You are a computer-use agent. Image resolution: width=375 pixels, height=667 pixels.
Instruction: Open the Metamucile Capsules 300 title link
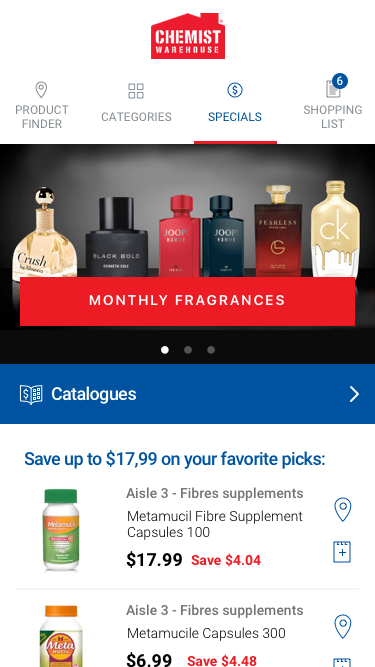click(x=206, y=633)
